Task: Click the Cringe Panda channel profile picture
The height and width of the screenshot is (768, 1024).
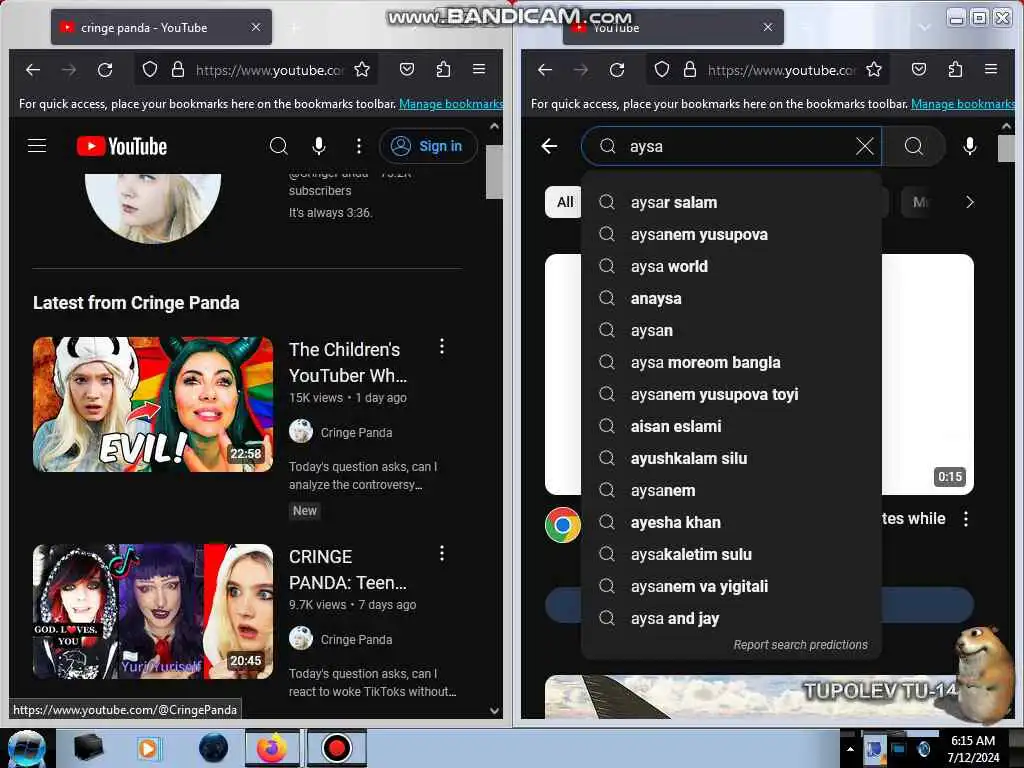Action: pos(153,208)
